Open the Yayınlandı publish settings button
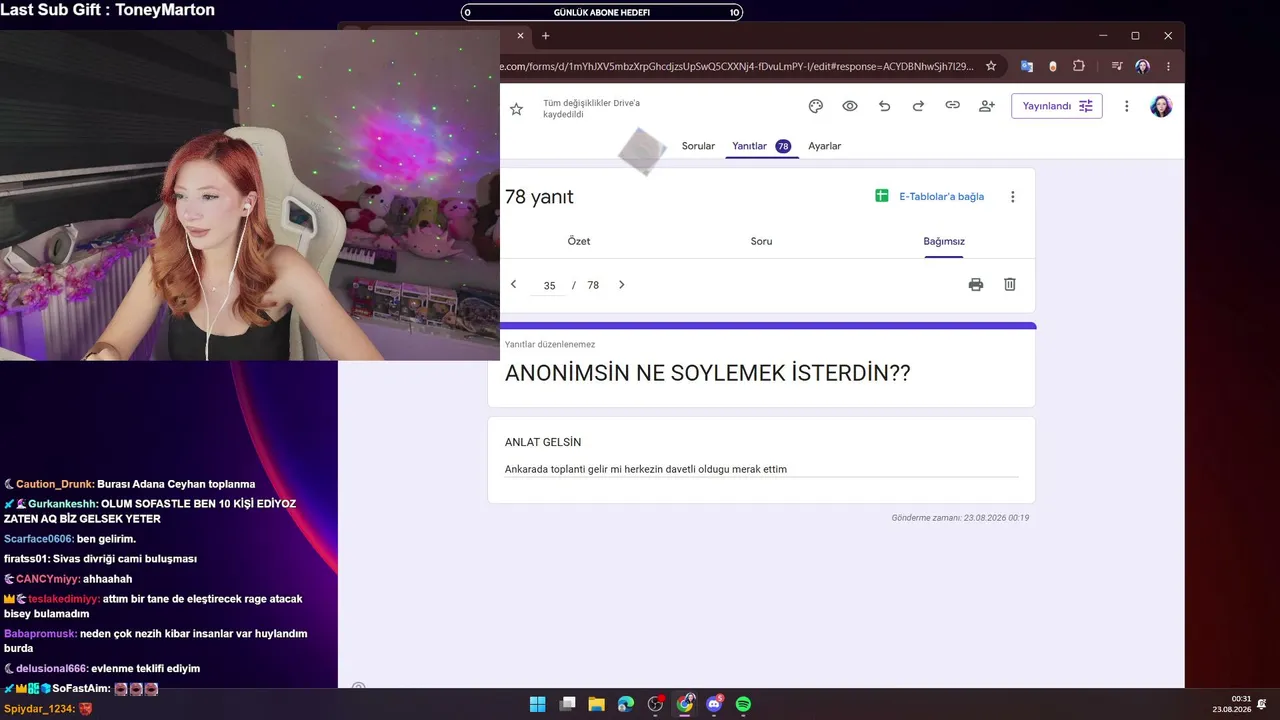Viewport: 1280px width, 720px height. pyautogui.click(x=1057, y=106)
